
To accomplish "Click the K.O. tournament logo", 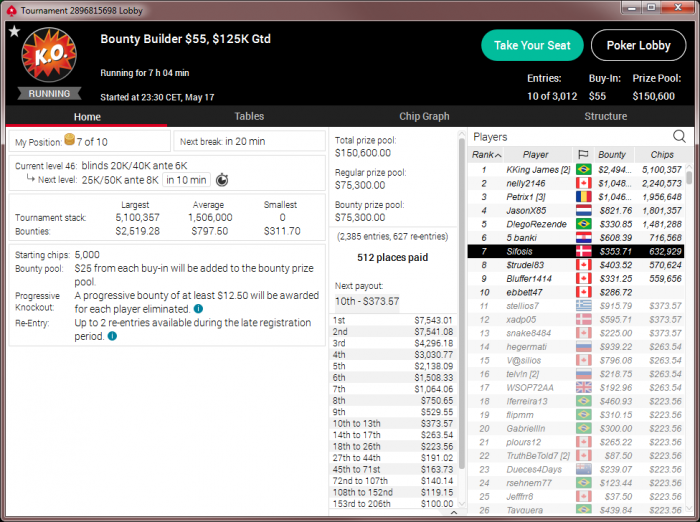I will pyautogui.click(x=49, y=55).
